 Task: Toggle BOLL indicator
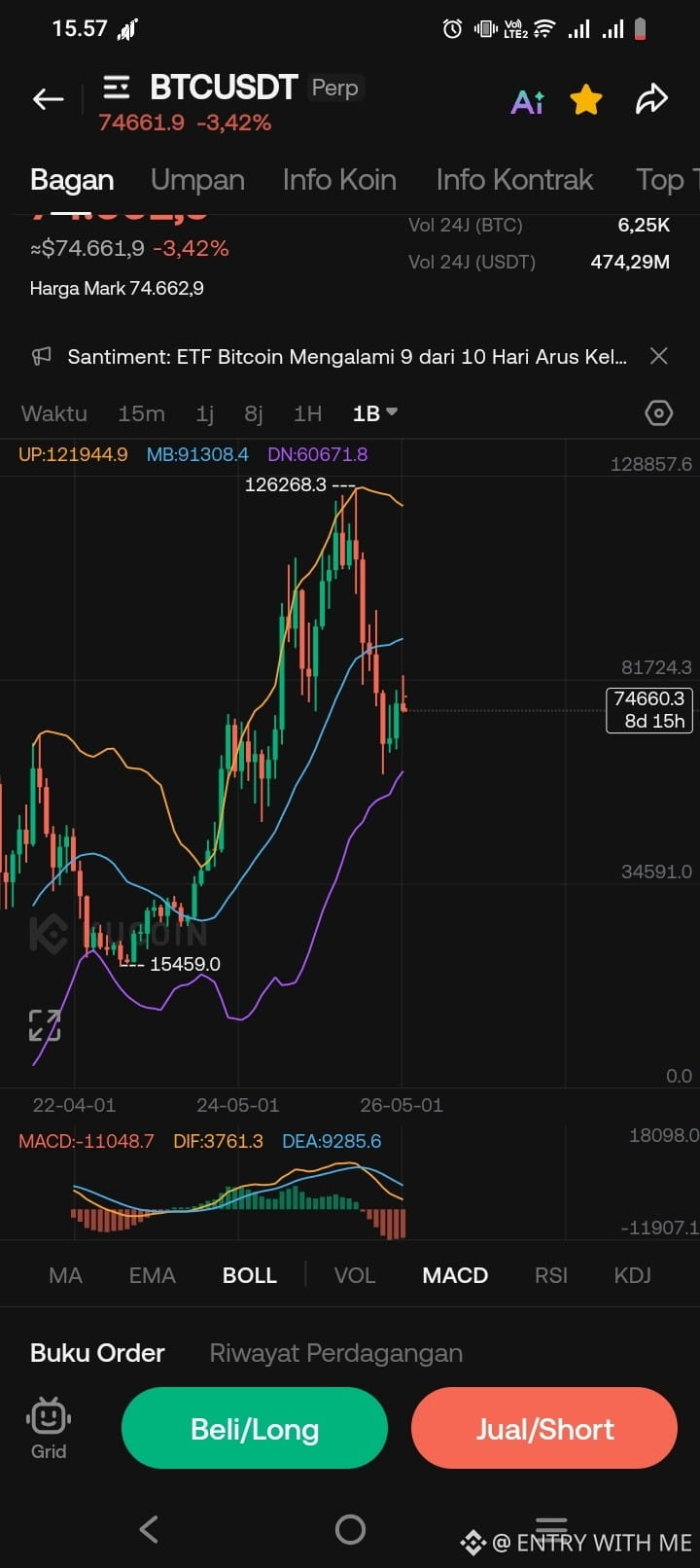[250, 1275]
